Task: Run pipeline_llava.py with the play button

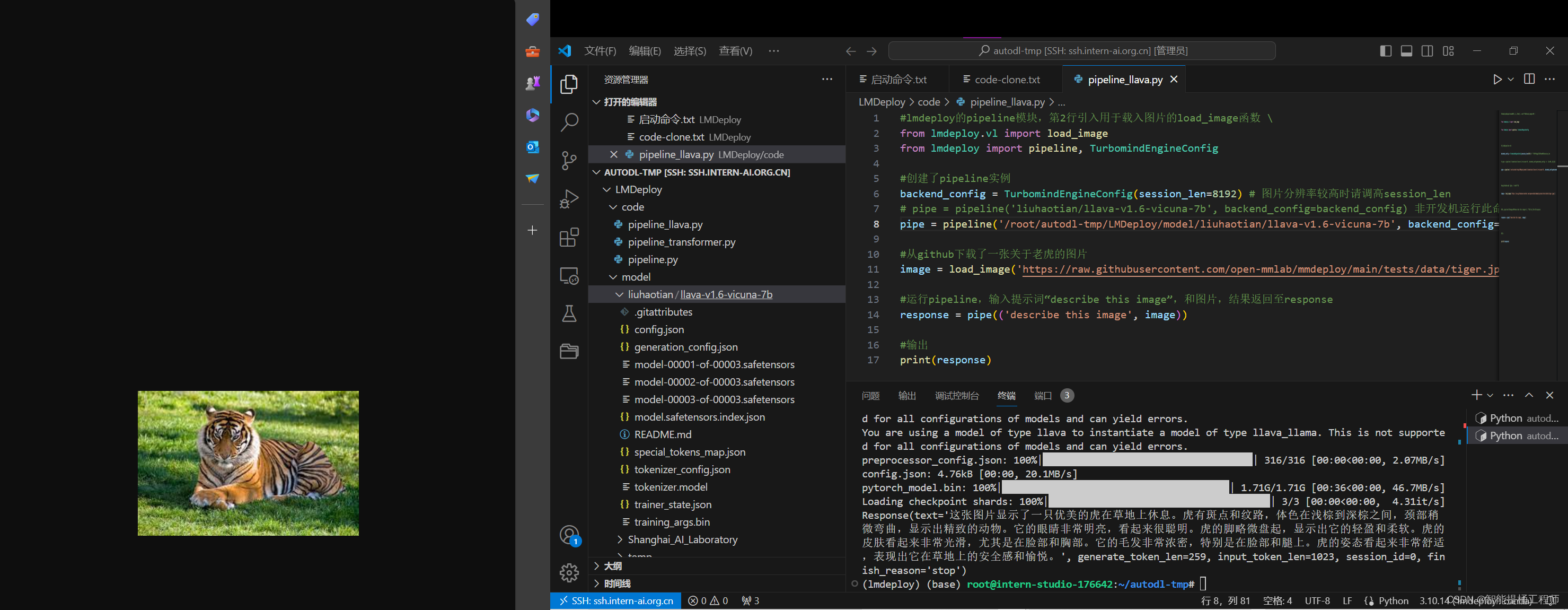Action: [x=1497, y=79]
